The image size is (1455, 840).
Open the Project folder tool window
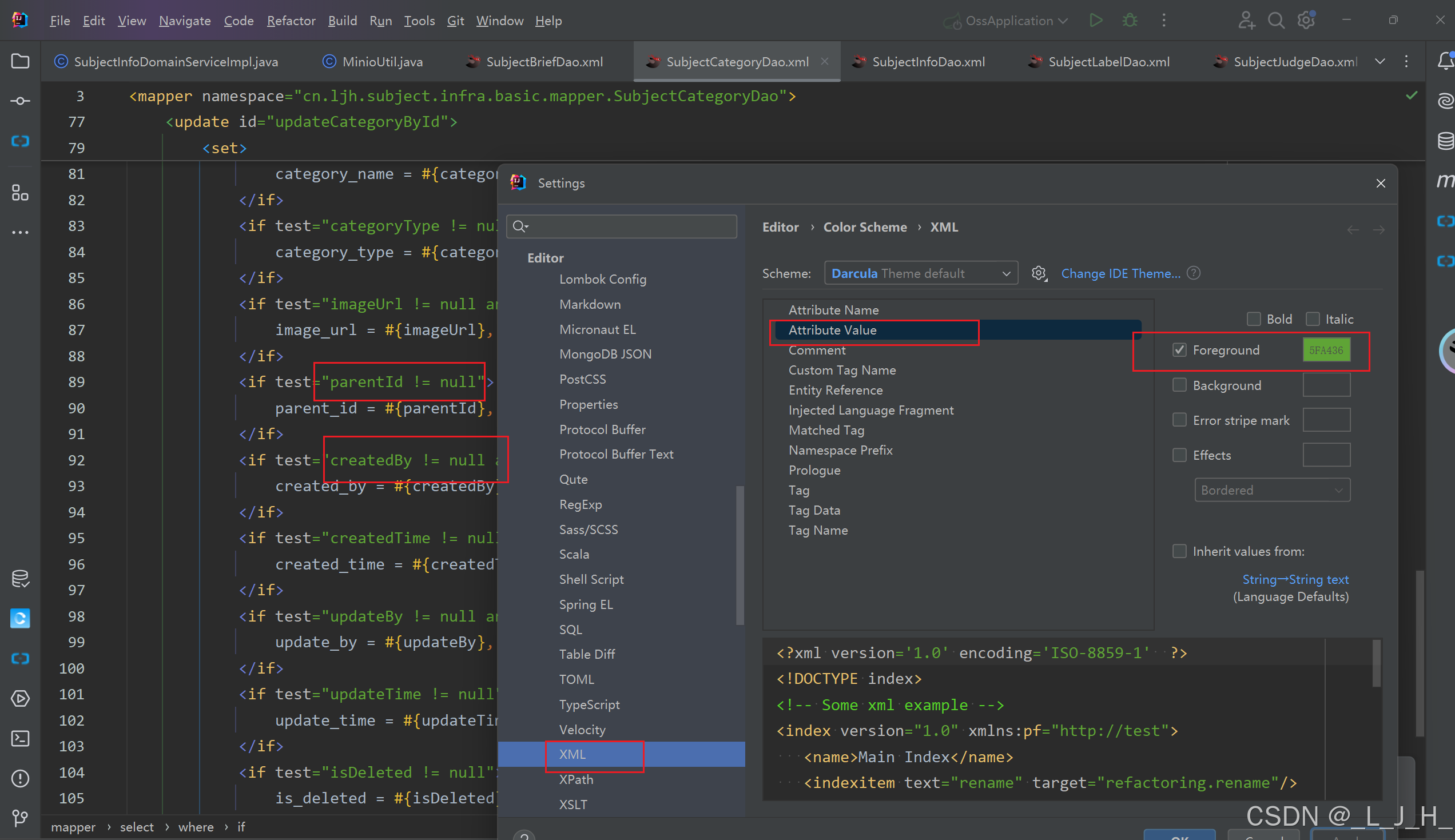click(x=20, y=61)
